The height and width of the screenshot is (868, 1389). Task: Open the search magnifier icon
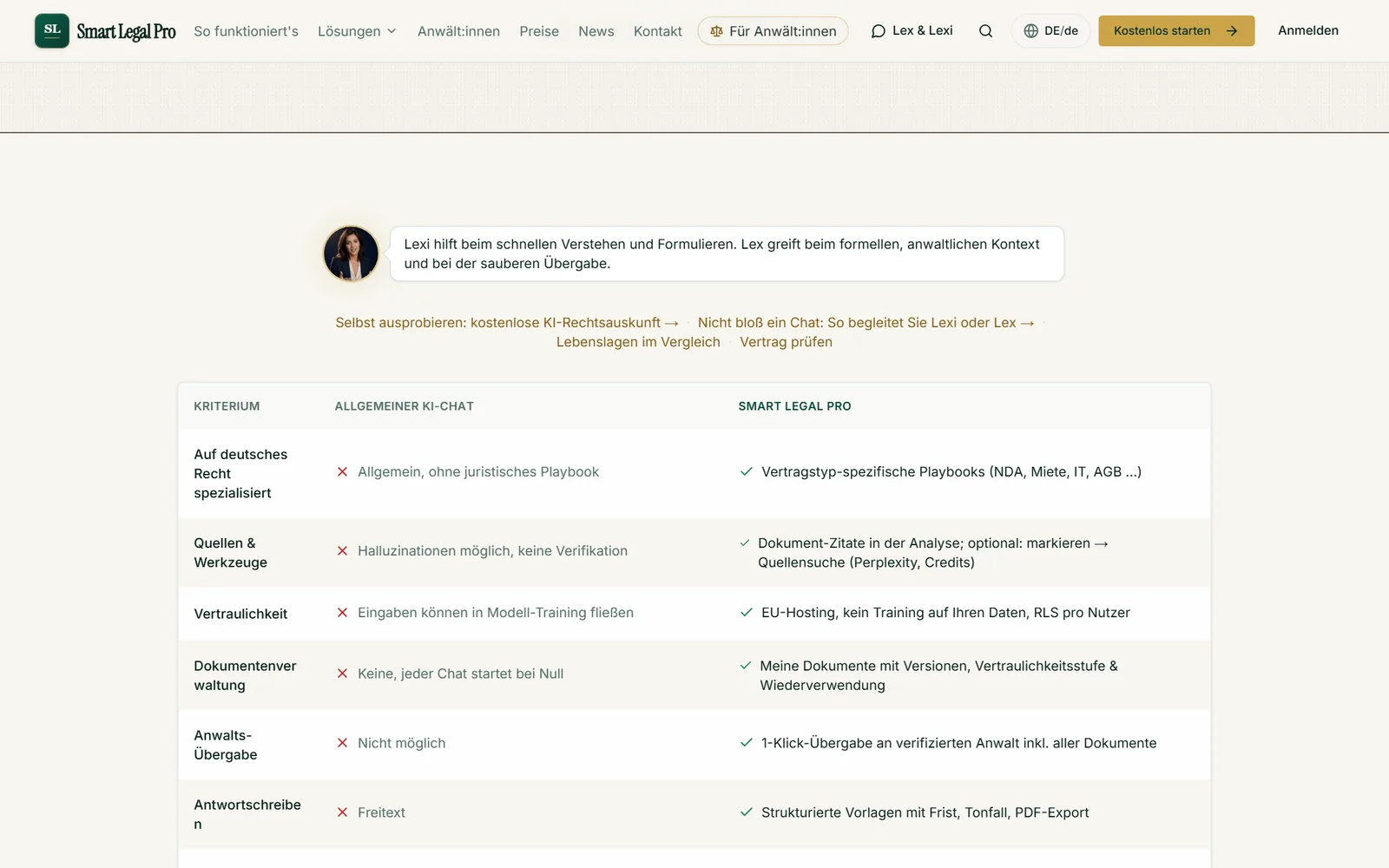985,31
